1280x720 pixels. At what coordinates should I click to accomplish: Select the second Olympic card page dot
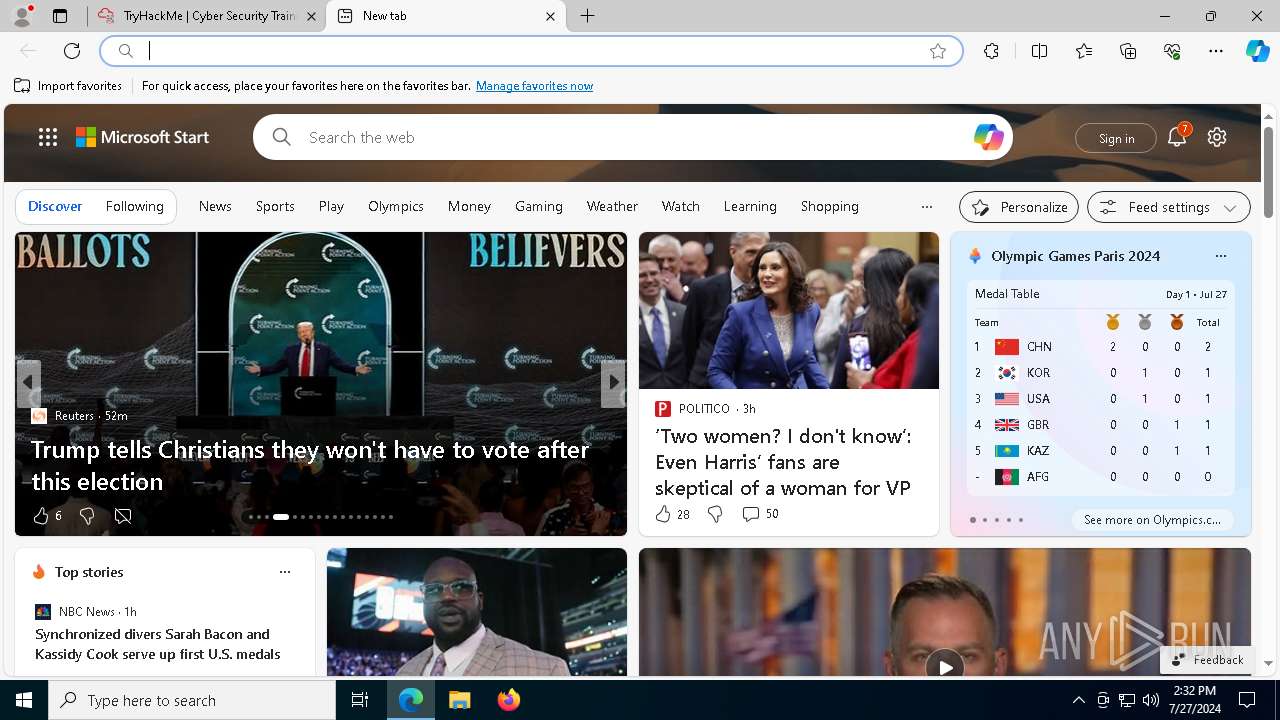pos(985,520)
